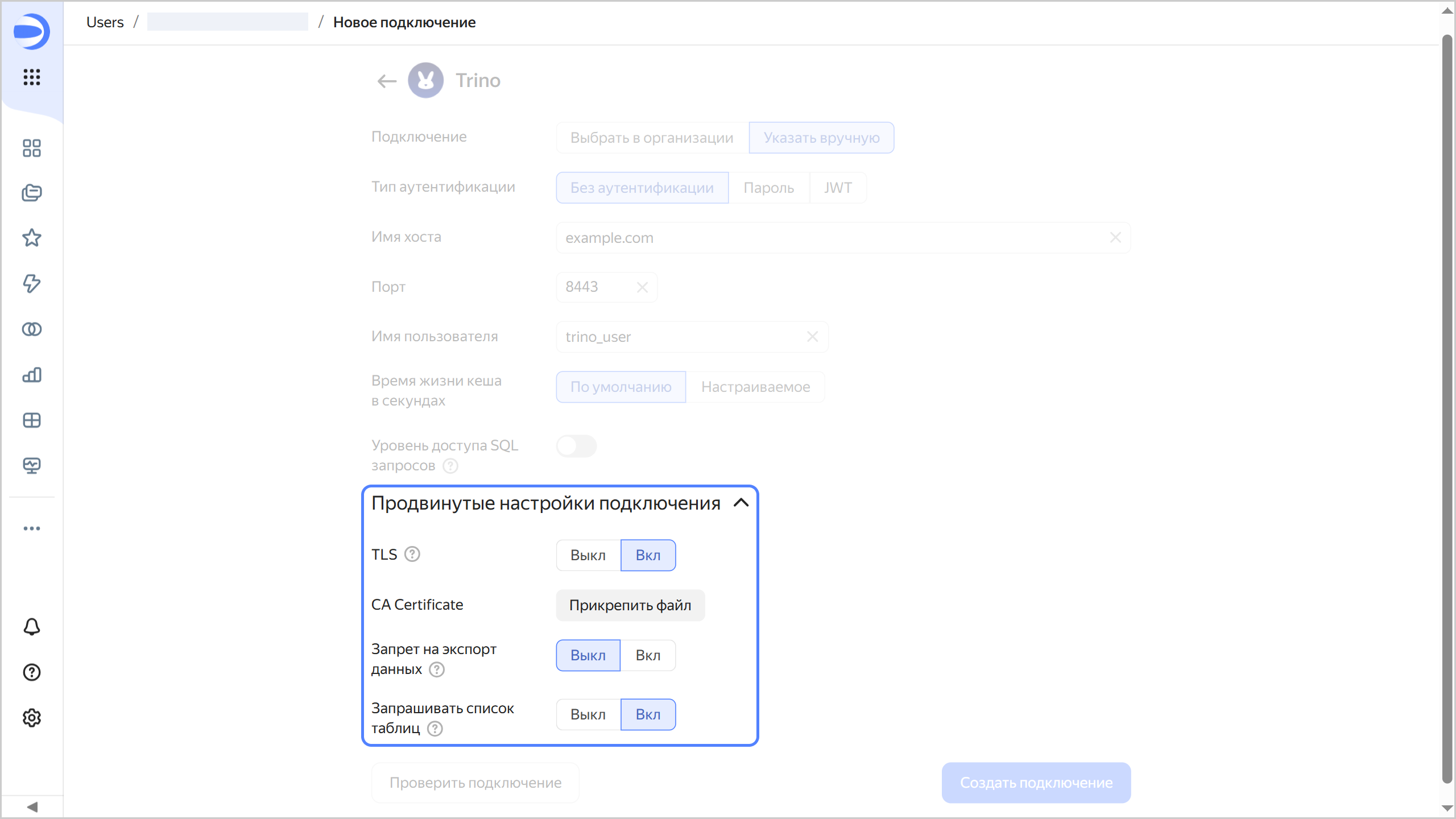Open connections lightning bolt icon

tap(32, 283)
